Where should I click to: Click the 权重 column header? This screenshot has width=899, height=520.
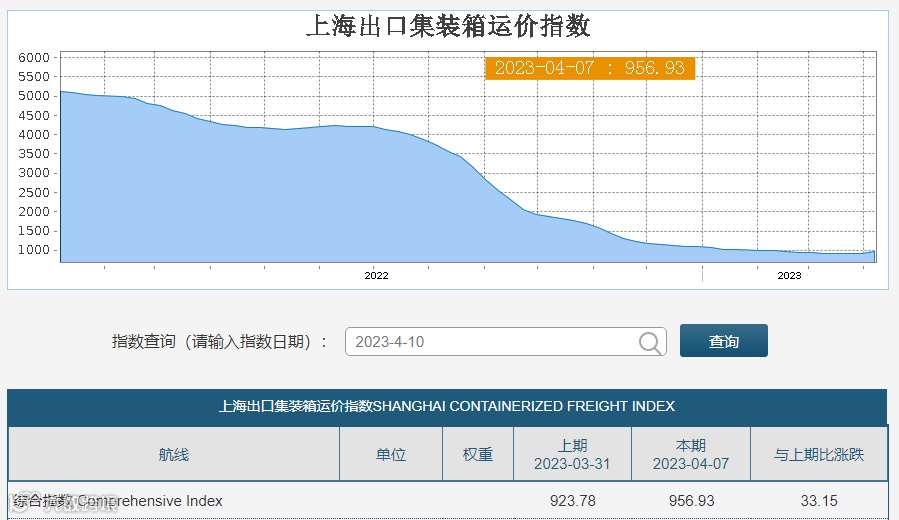[x=478, y=455]
